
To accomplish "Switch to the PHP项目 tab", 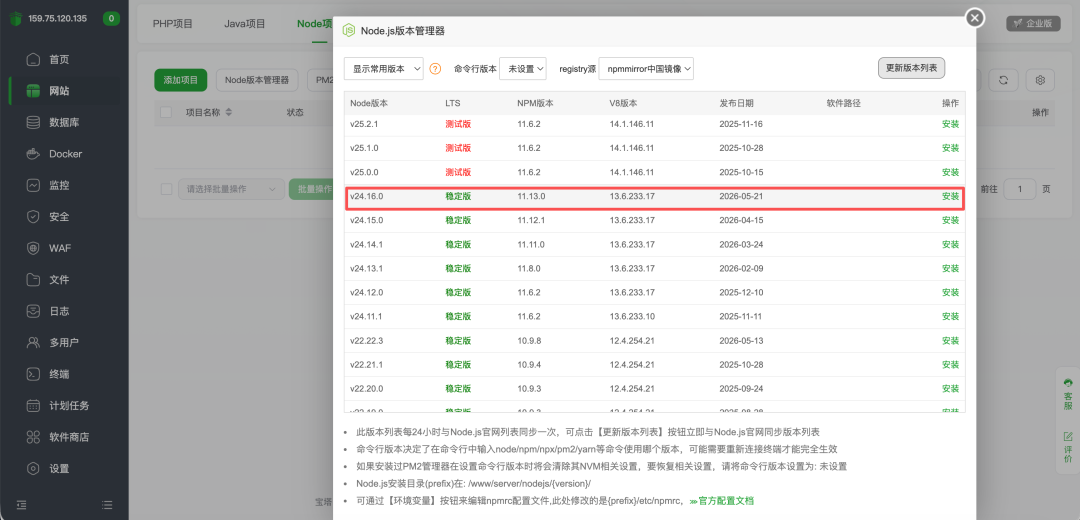I will click(x=173, y=23).
